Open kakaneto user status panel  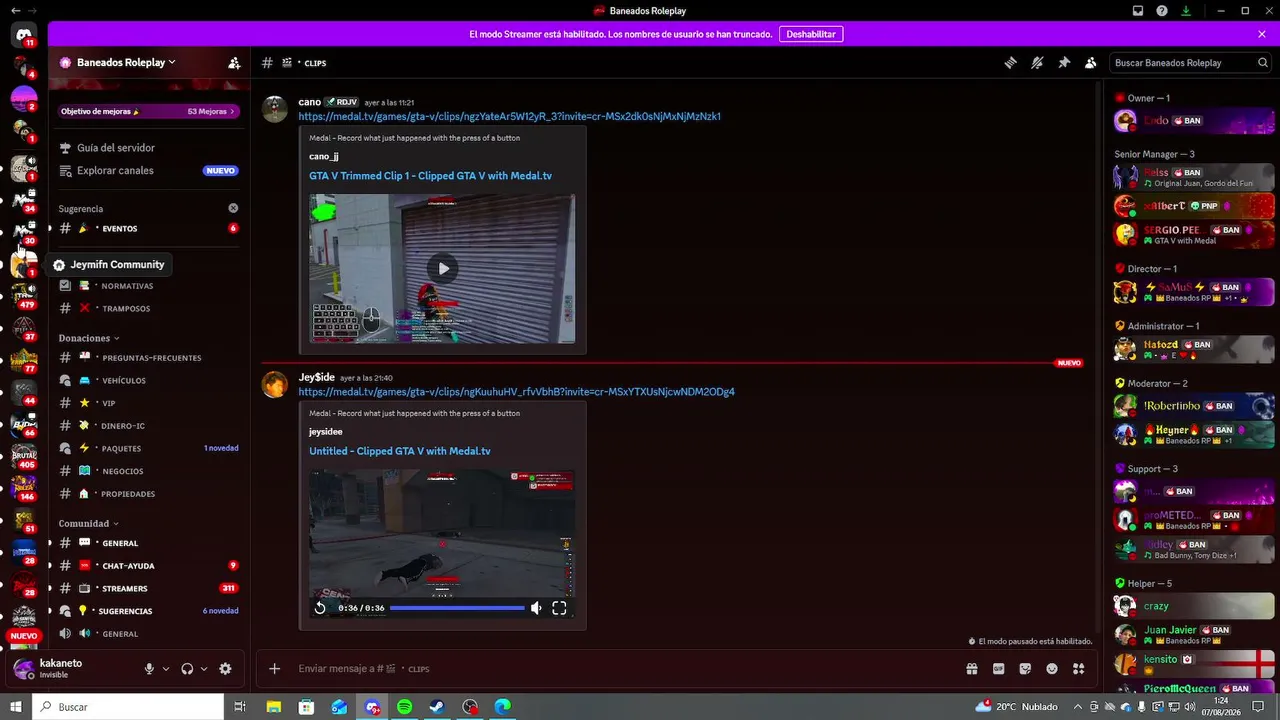point(73,669)
